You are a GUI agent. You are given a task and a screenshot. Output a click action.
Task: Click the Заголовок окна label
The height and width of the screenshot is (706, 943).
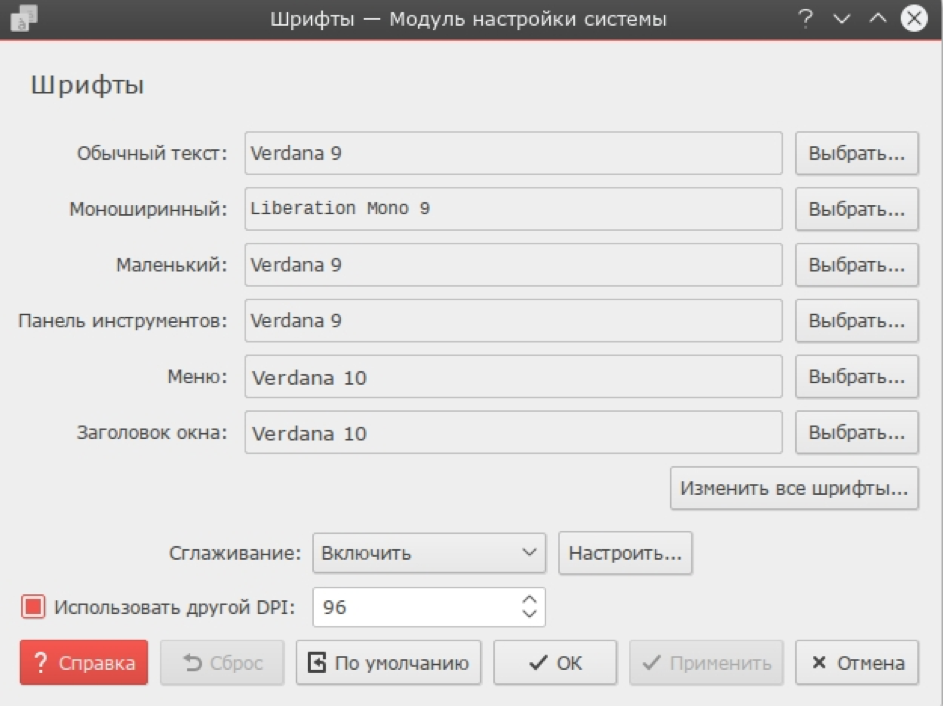tap(152, 432)
